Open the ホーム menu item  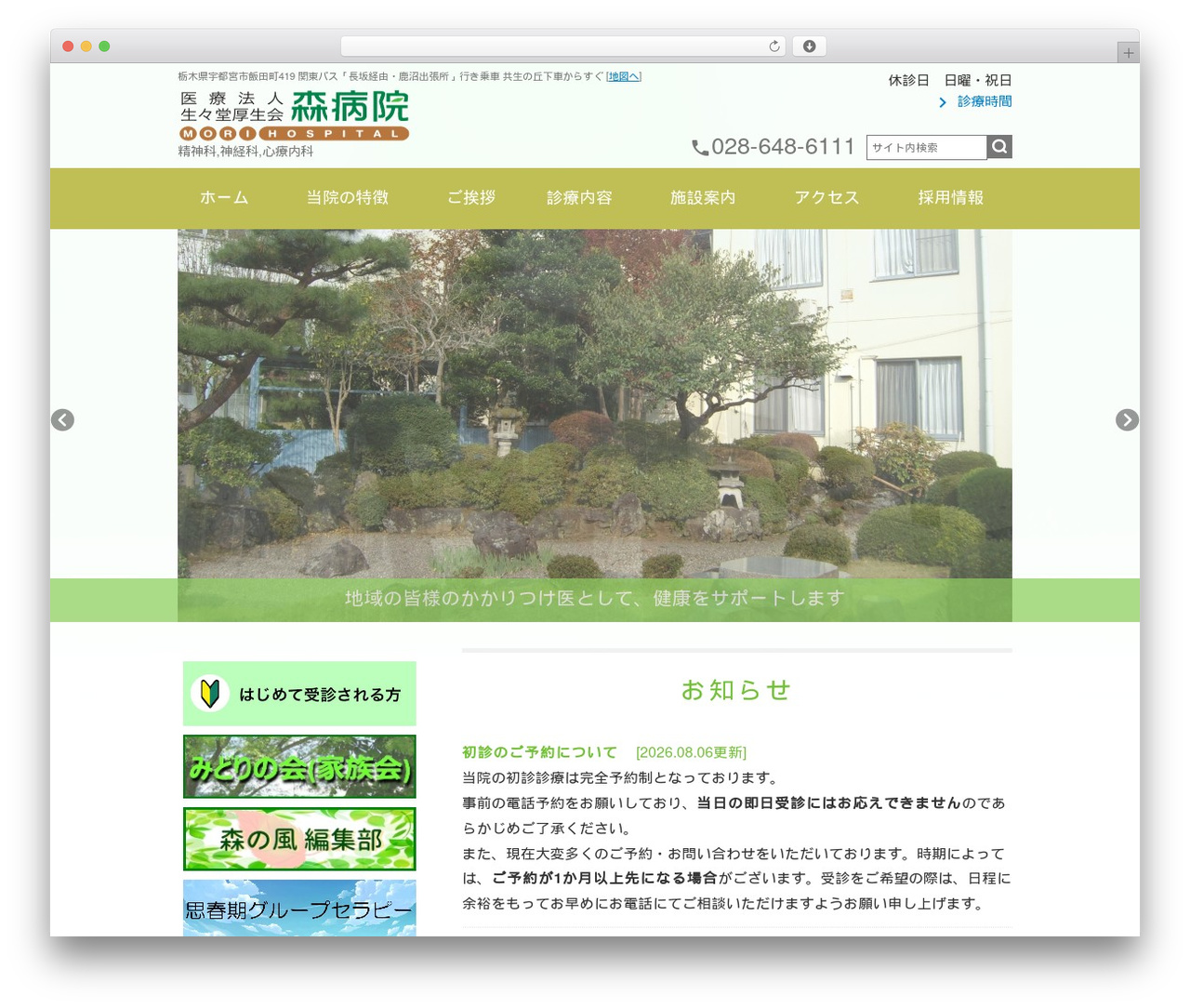224,198
